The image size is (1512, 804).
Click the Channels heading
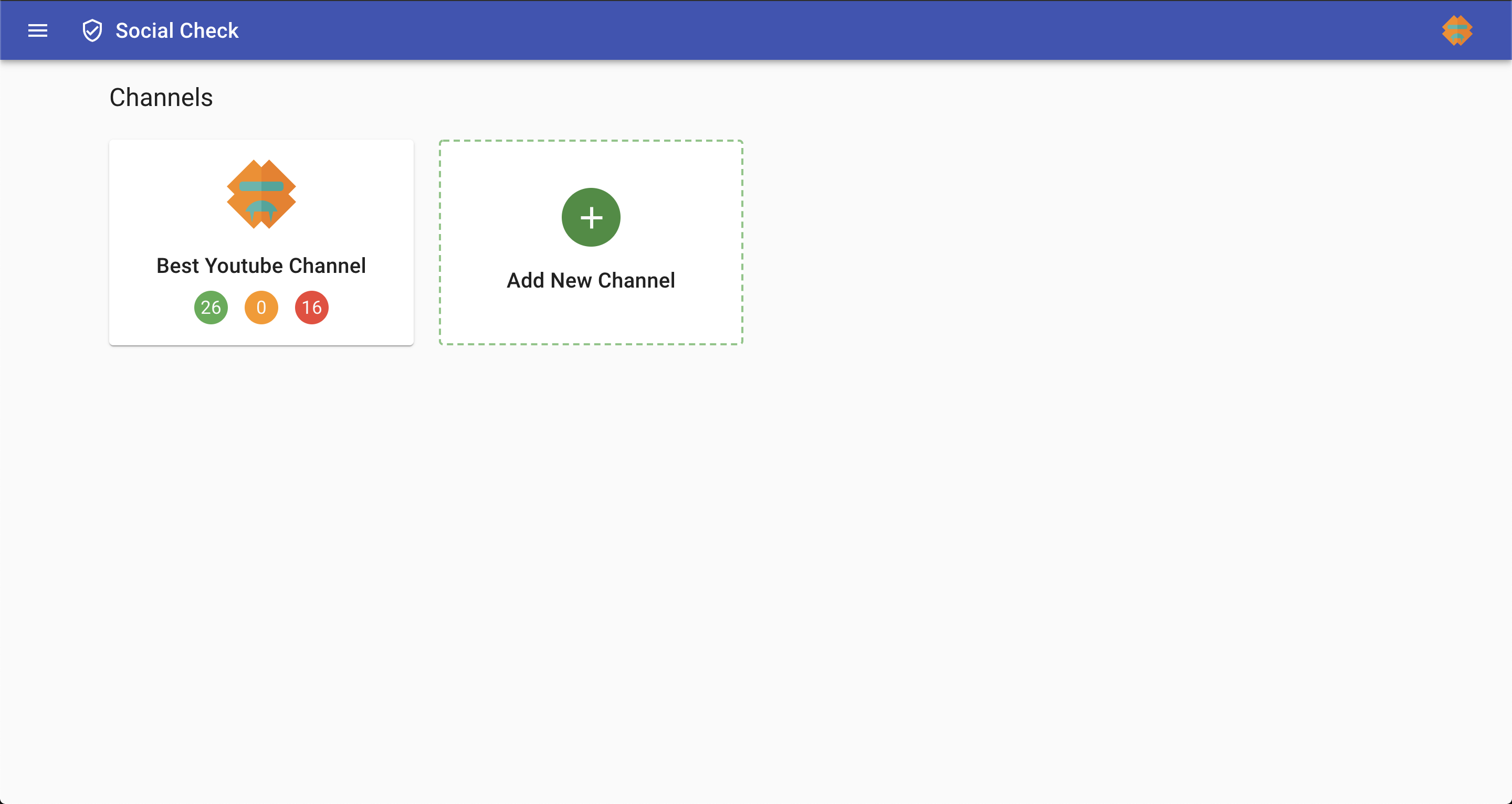coord(160,97)
